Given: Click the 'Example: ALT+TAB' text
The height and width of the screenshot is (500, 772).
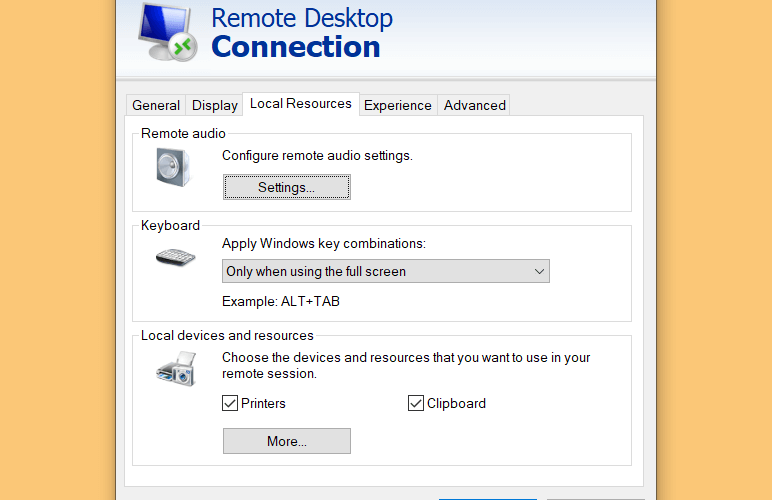Looking at the screenshot, I should click(281, 301).
